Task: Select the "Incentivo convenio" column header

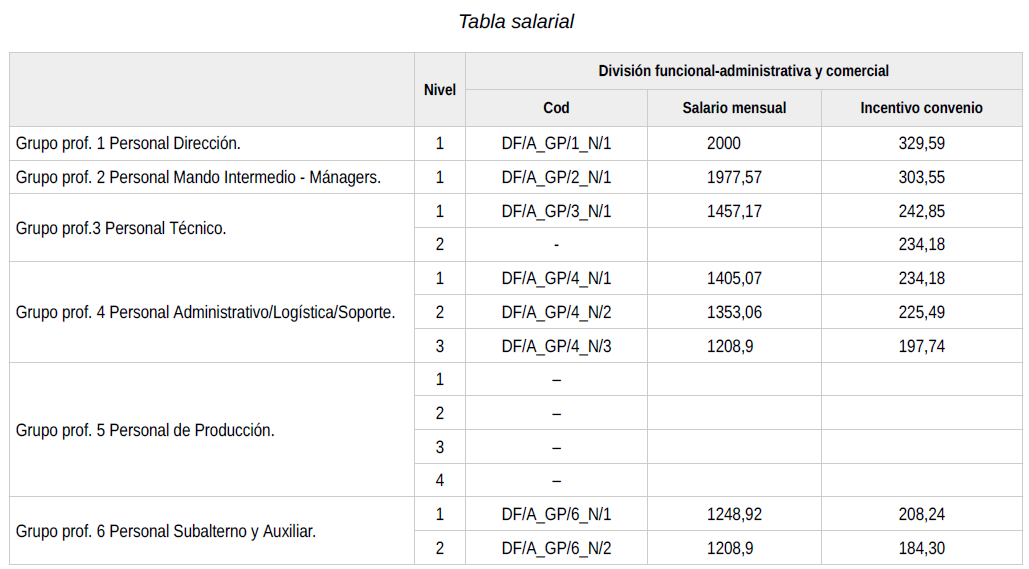Action: [921, 108]
